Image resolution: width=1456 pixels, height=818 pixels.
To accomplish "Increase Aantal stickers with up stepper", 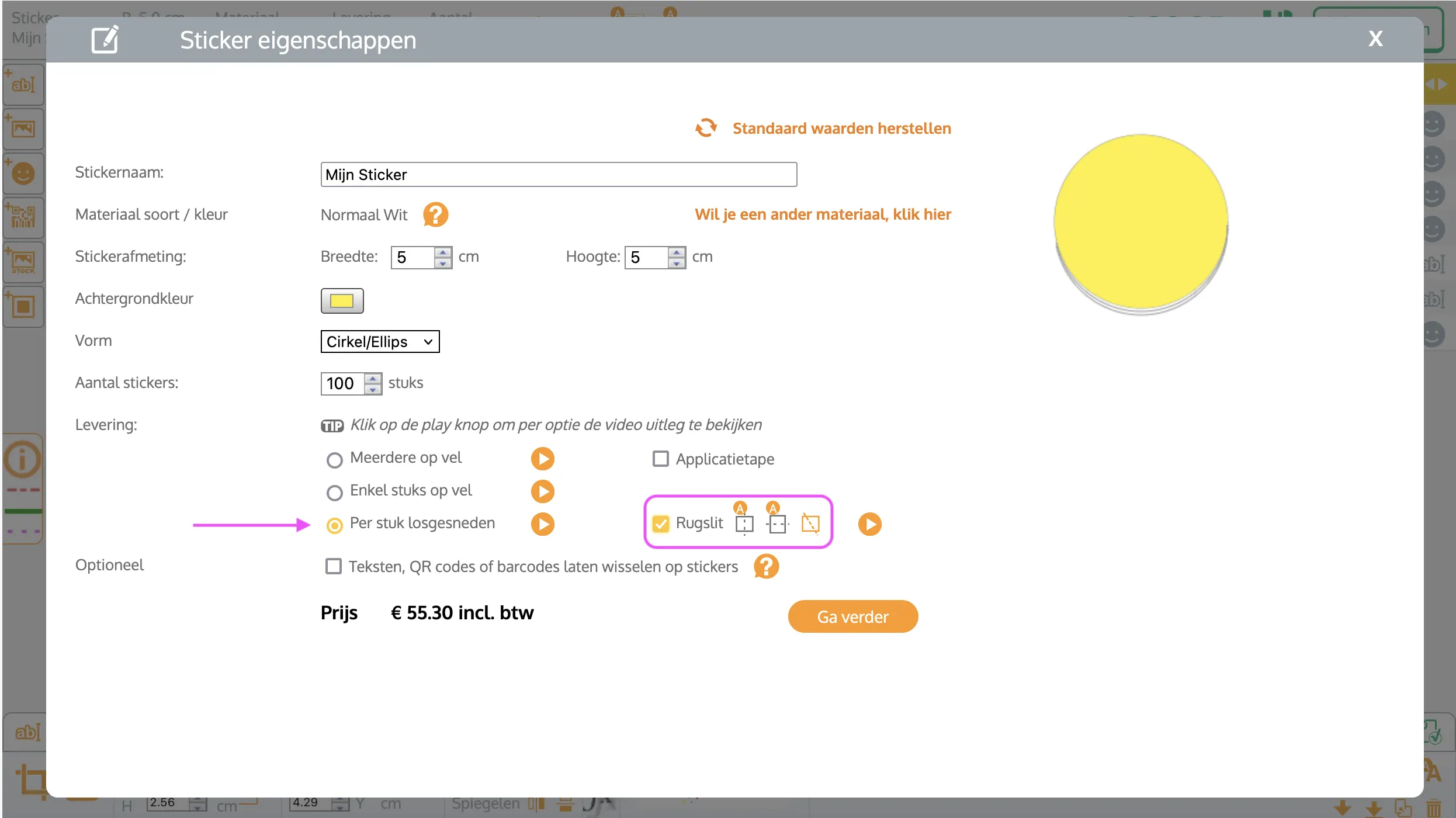I will point(373,378).
